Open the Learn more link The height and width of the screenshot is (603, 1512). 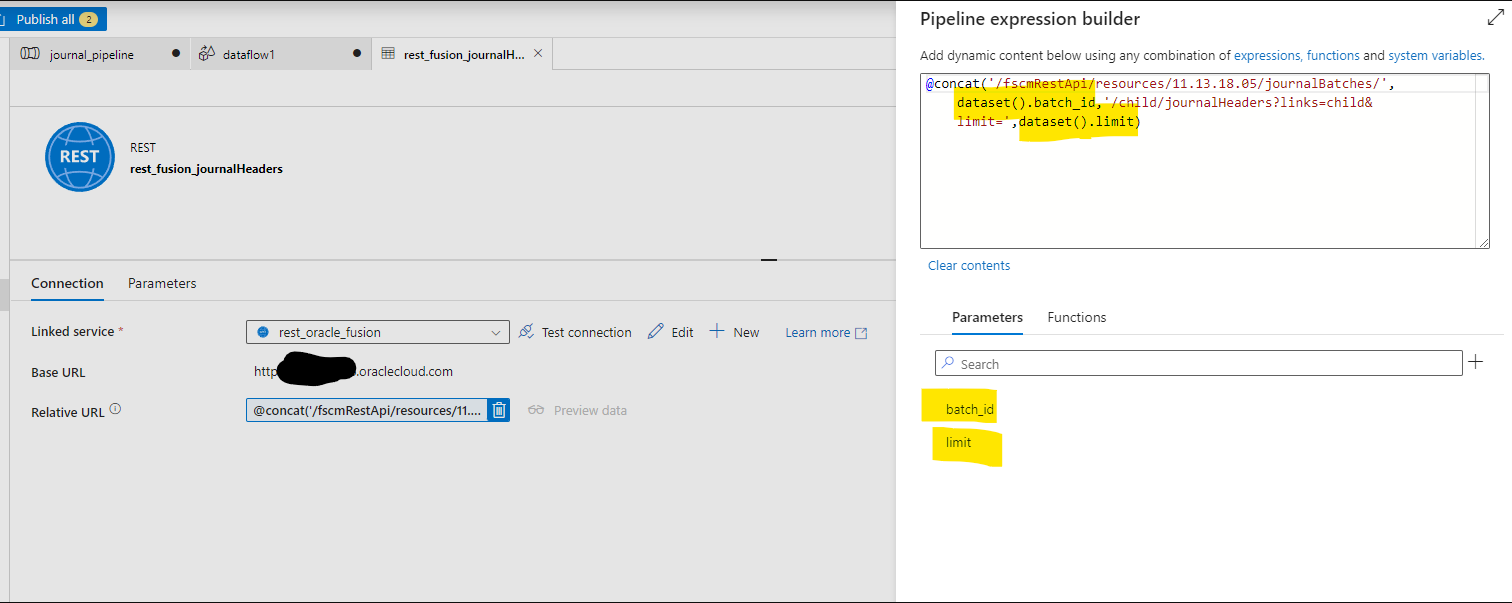tap(818, 331)
